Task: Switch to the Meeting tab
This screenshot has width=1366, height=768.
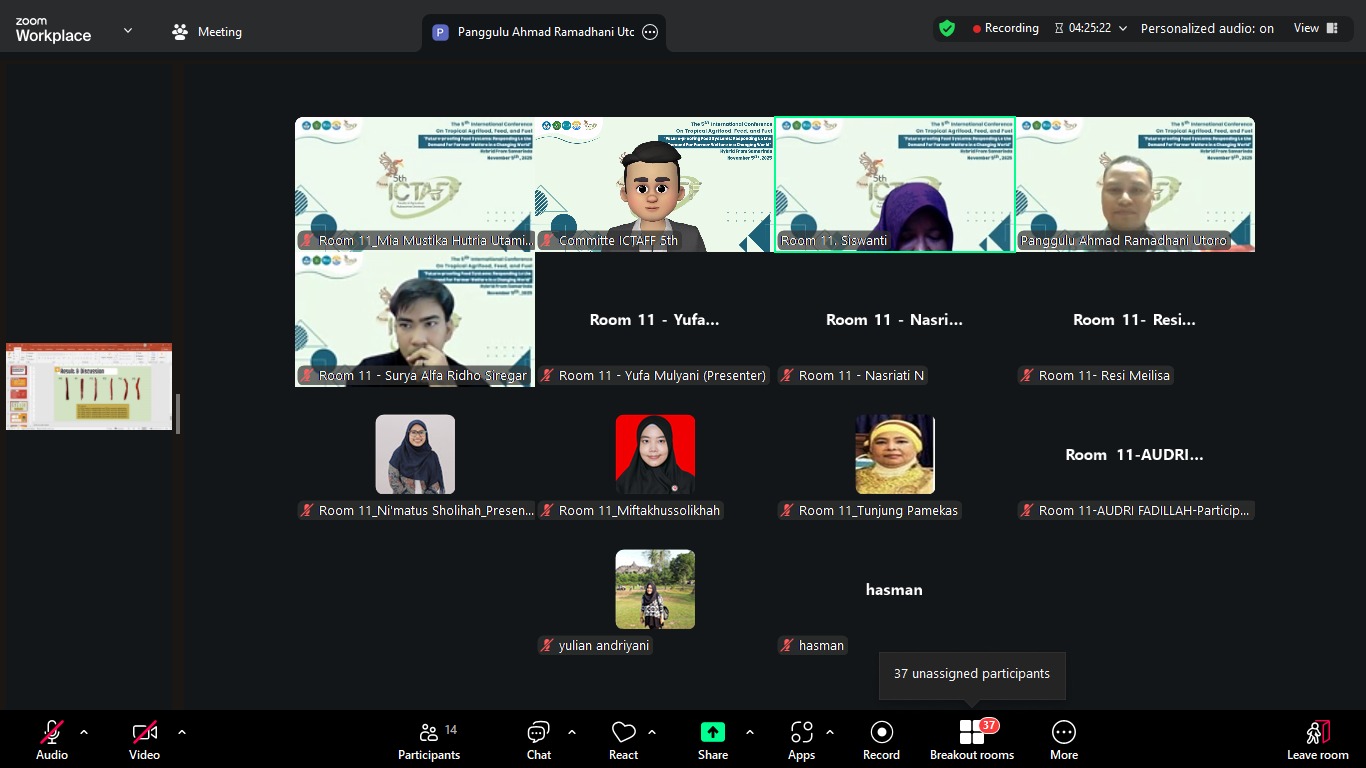Action: click(208, 32)
